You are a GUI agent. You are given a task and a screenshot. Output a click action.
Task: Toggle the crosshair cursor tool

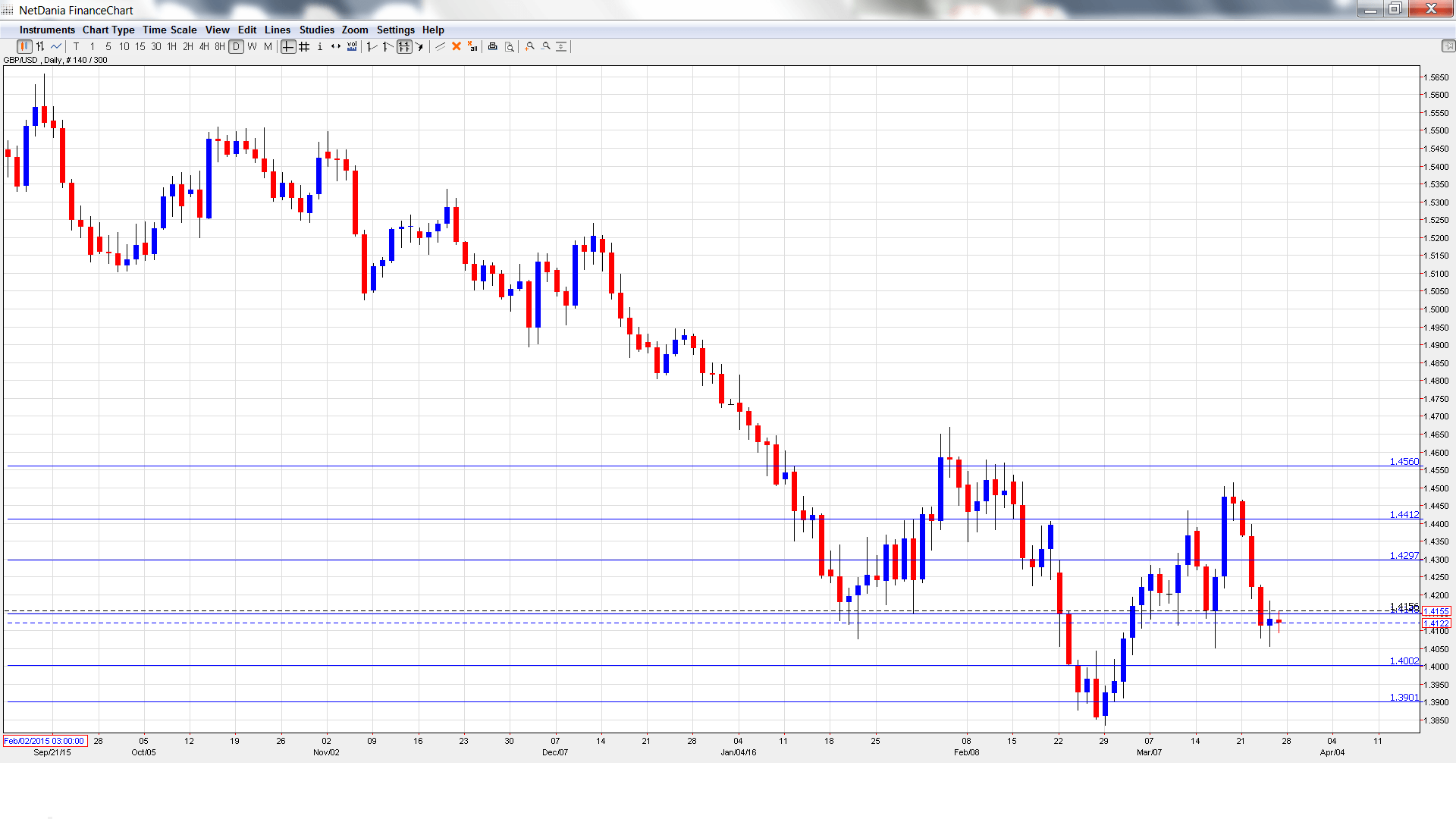[x=287, y=47]
